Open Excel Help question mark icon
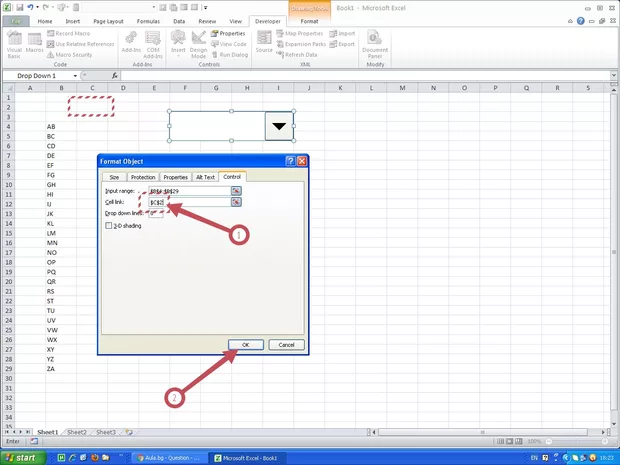 (x=580, y=21)
